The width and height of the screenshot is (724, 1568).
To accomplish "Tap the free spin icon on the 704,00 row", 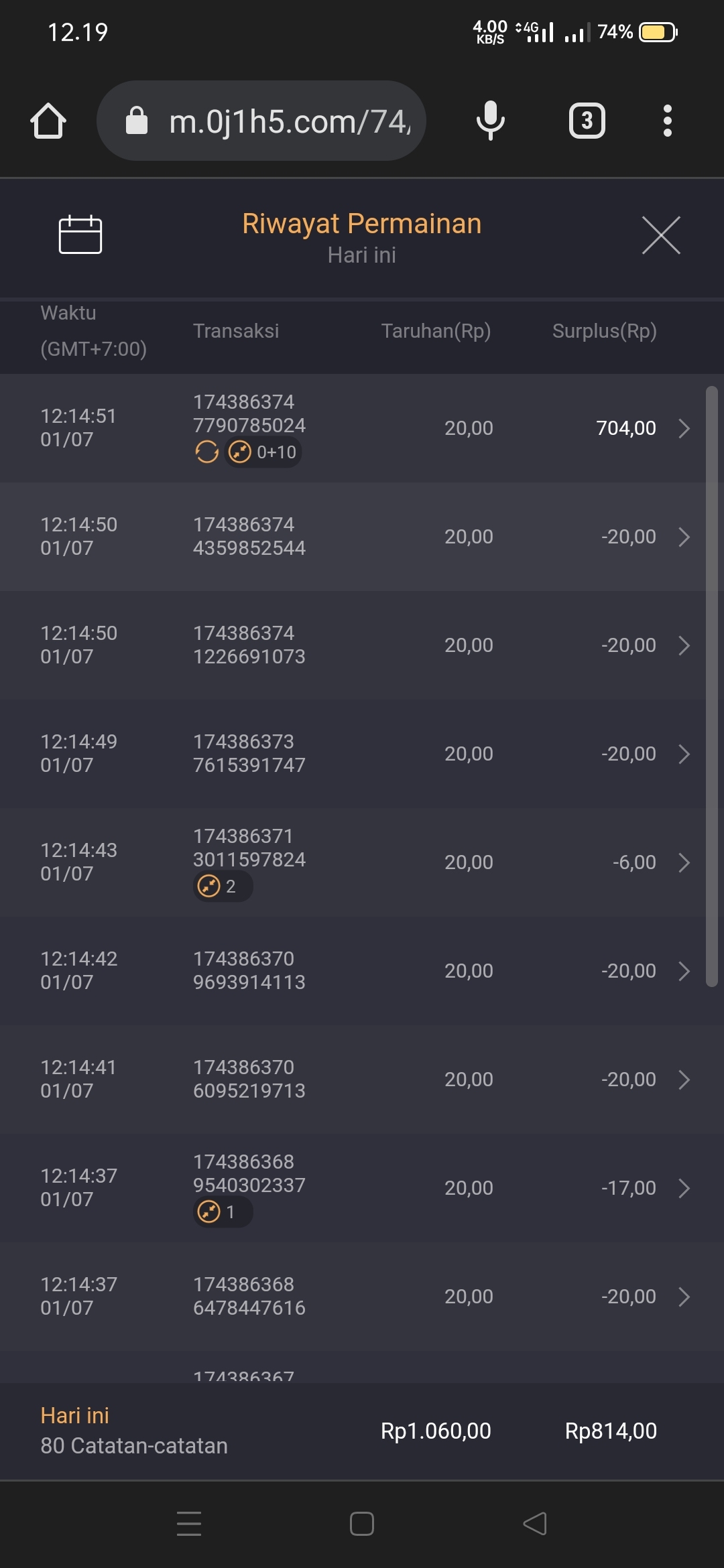I will pyautogui.click(x=207, y=452).
